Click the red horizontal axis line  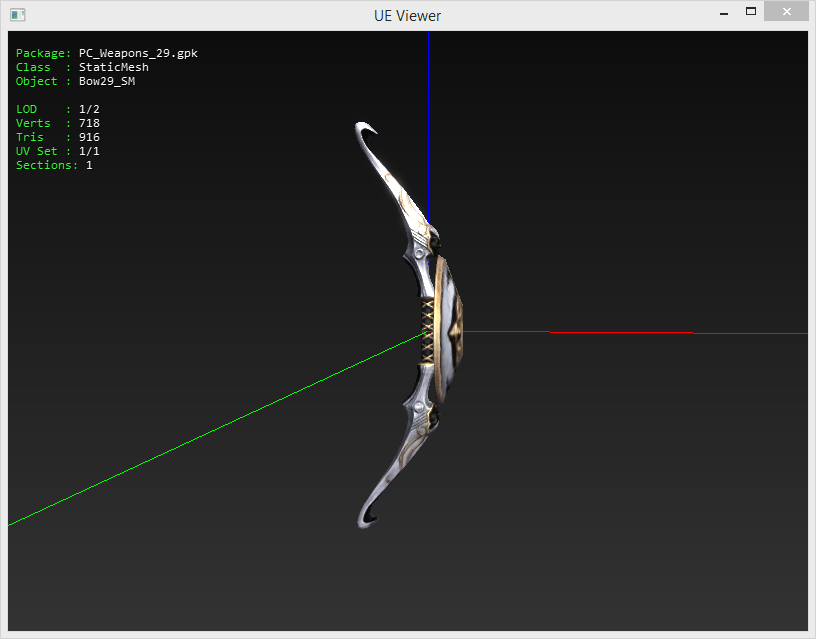click(620, 332)
